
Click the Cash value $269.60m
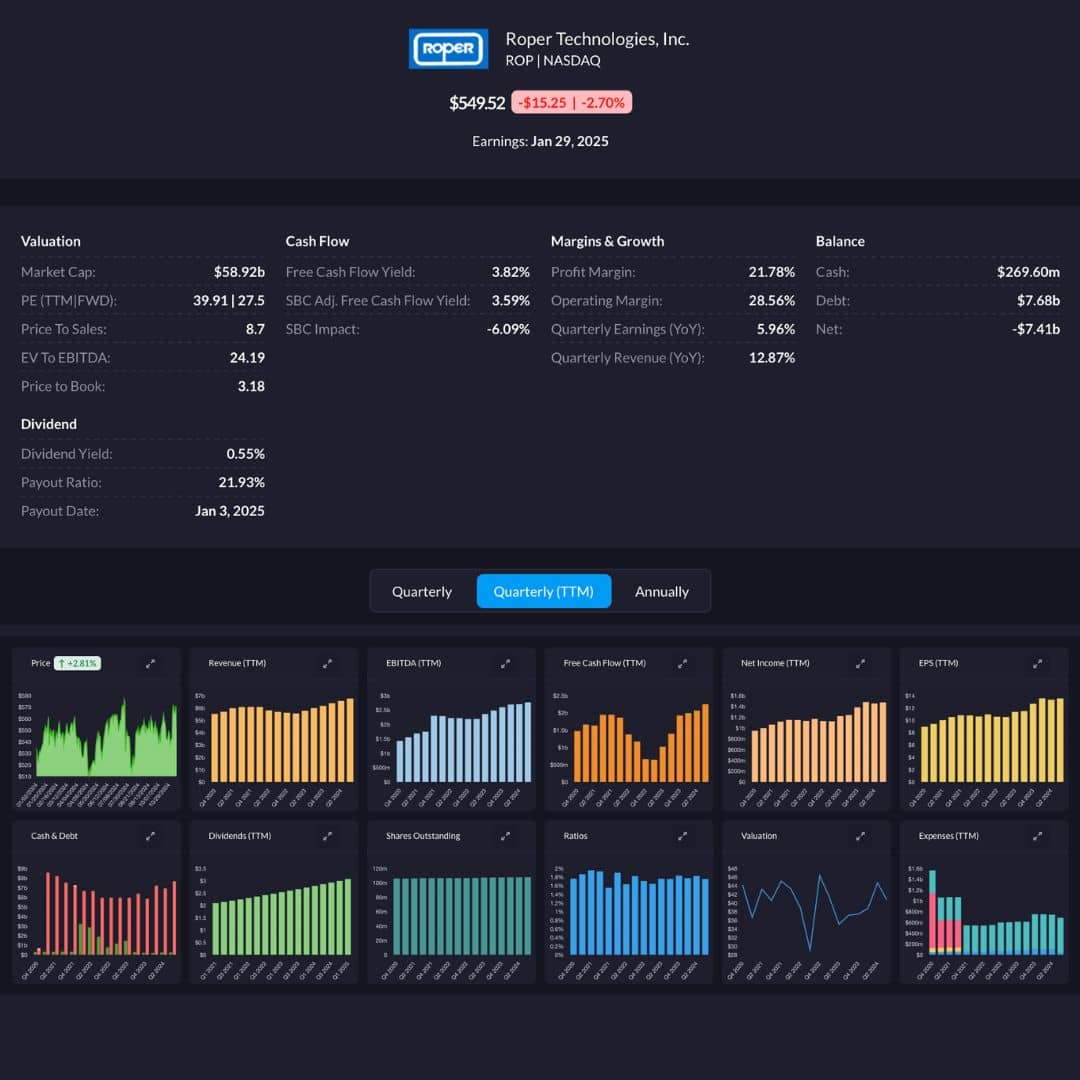click(1028, 272)
